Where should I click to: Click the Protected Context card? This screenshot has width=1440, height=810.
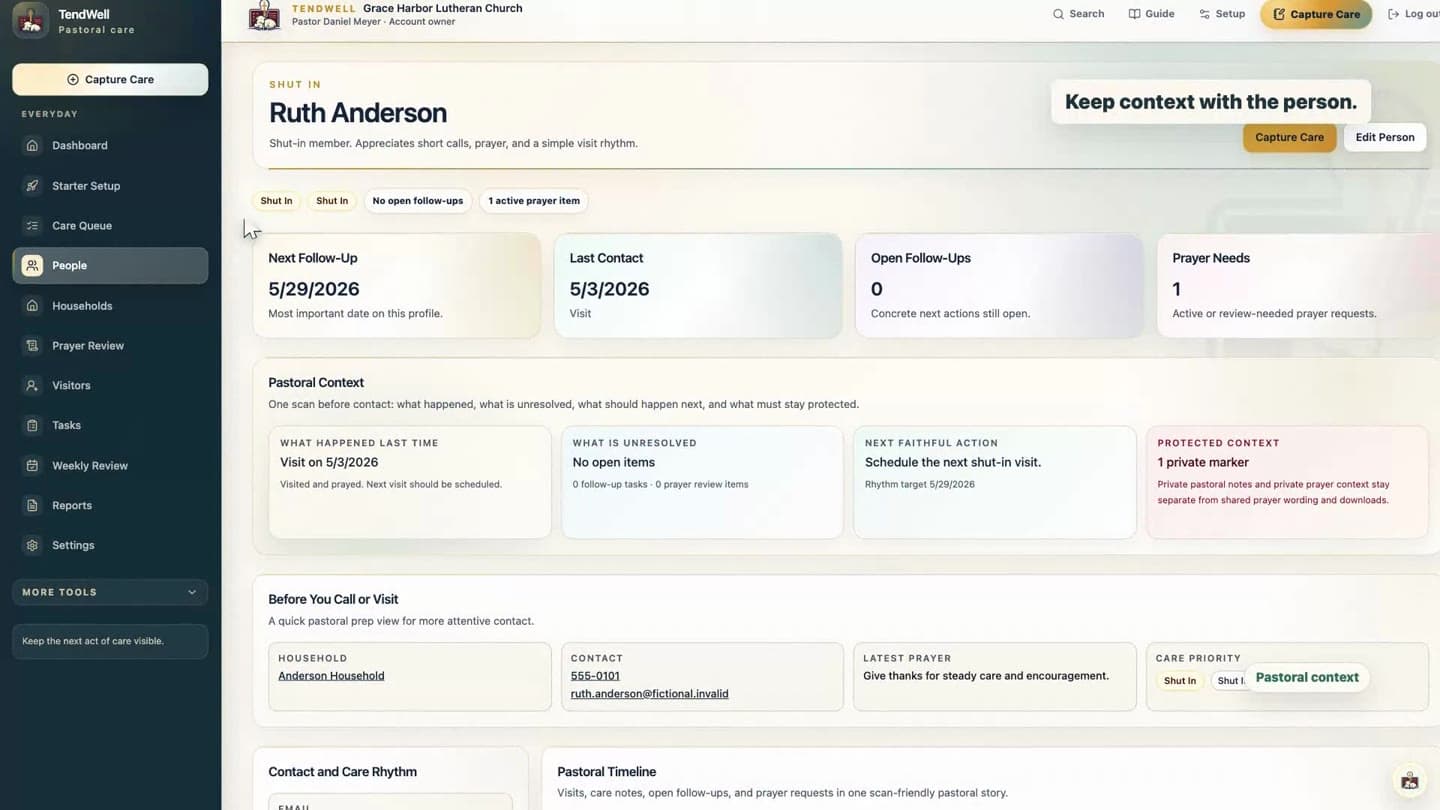[1287, 482]
